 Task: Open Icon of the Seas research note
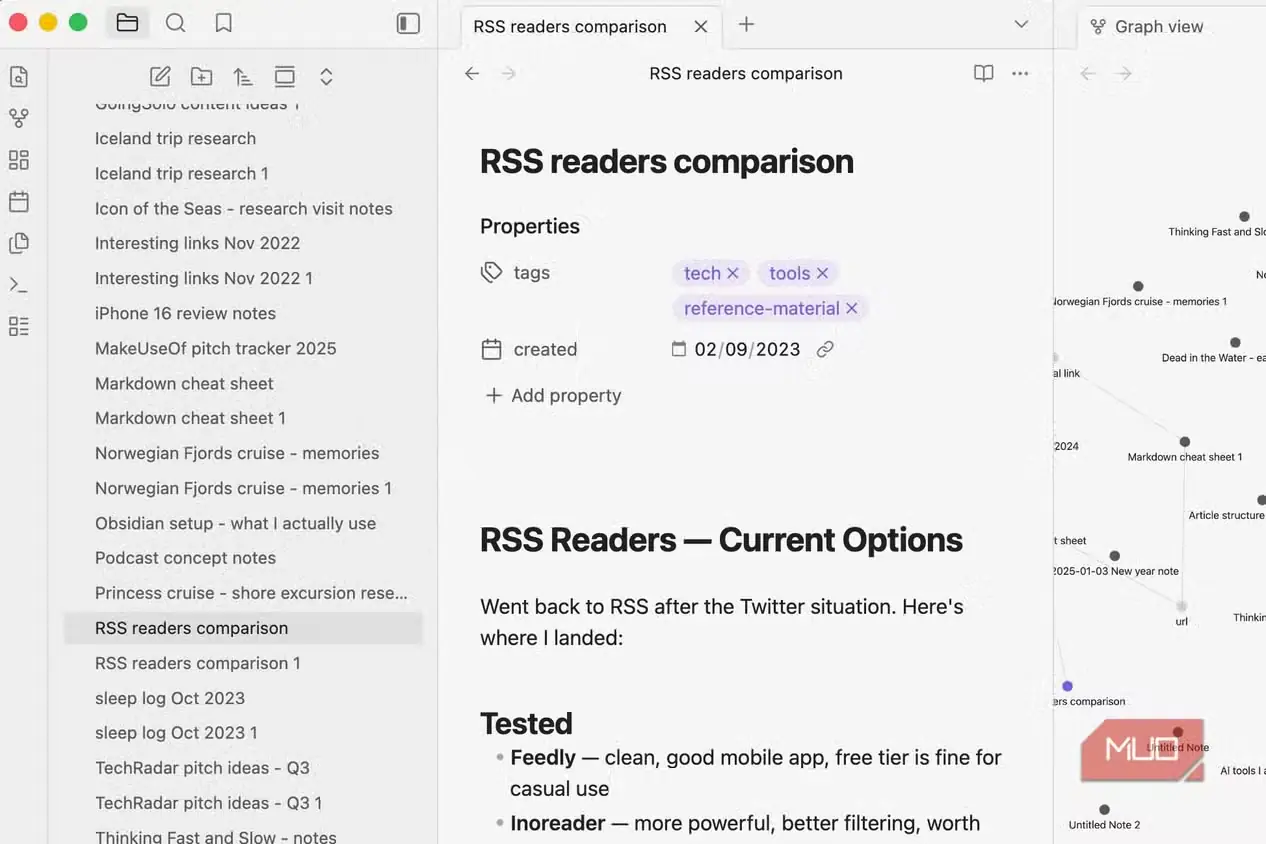tap(243, 208)
